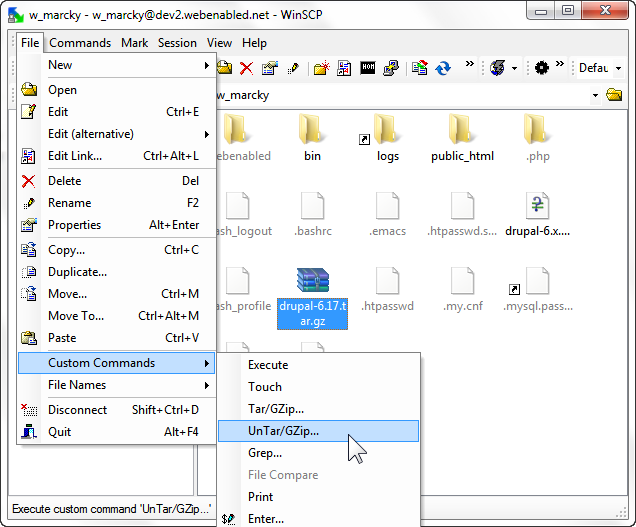Viewport: 636px width, 527px height.
Task: Select the .php folder
Action: pyautogui.click(x=538, y=138)
